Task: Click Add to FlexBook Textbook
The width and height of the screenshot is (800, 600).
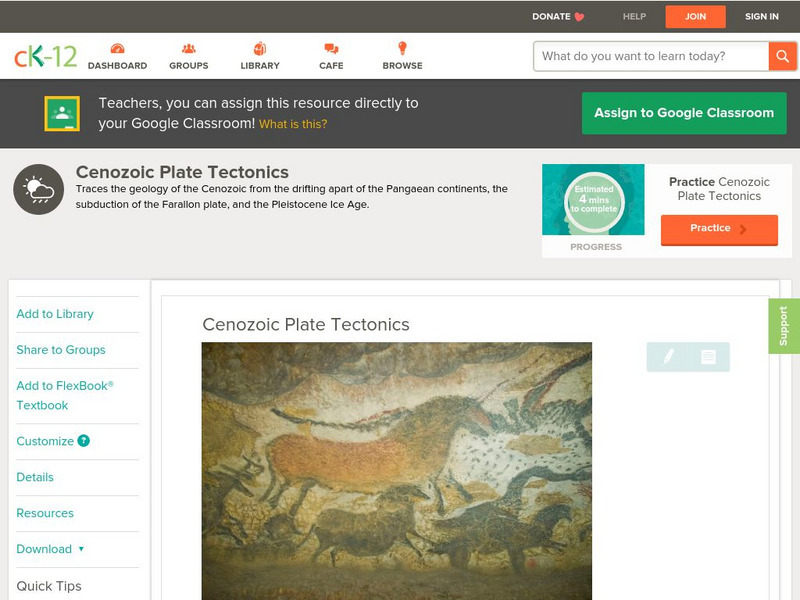Action: click(x=65, y=395)
